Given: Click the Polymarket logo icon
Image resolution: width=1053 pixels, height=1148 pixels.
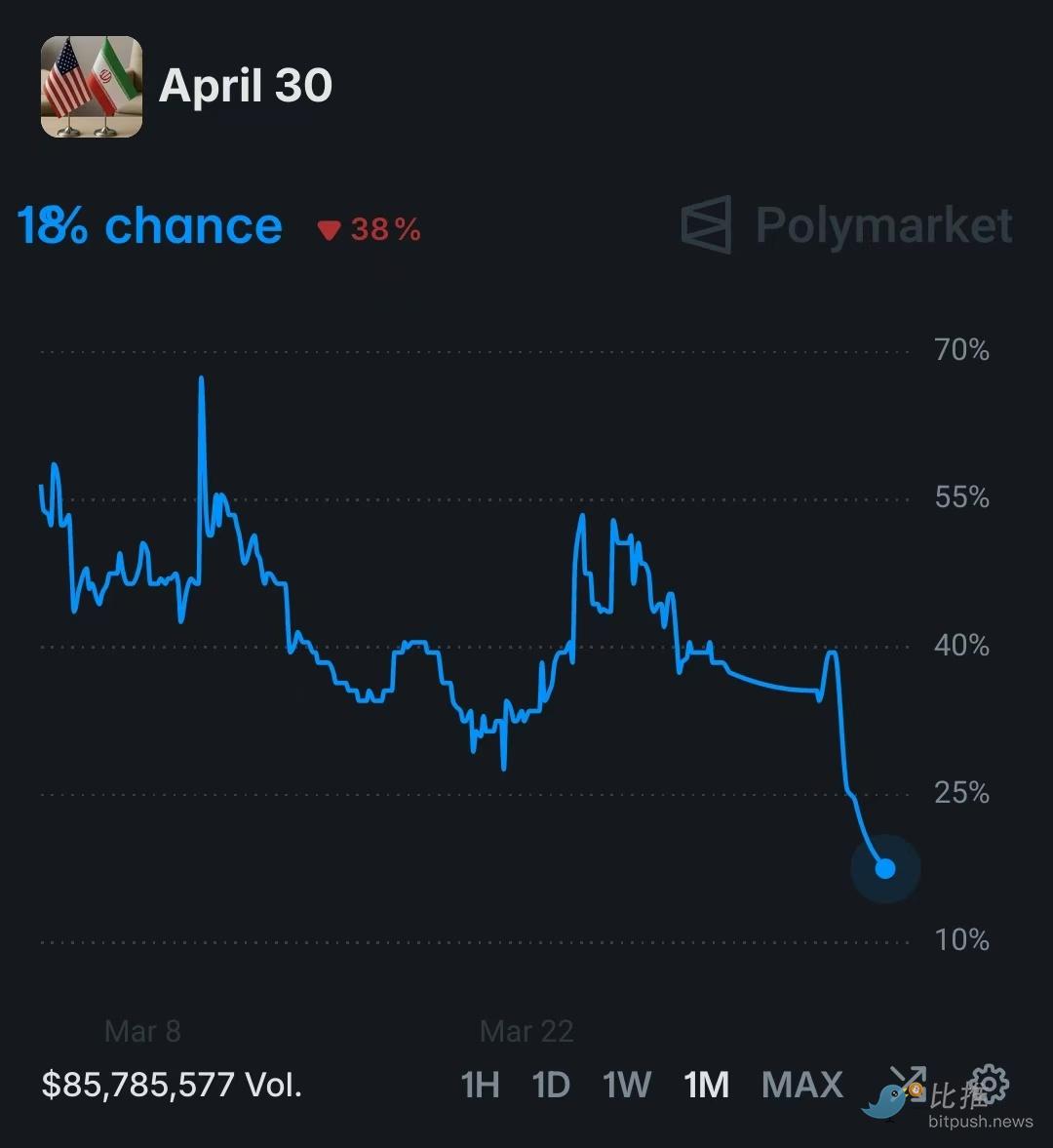Looking at the screenshot, I should coord(707,225).
